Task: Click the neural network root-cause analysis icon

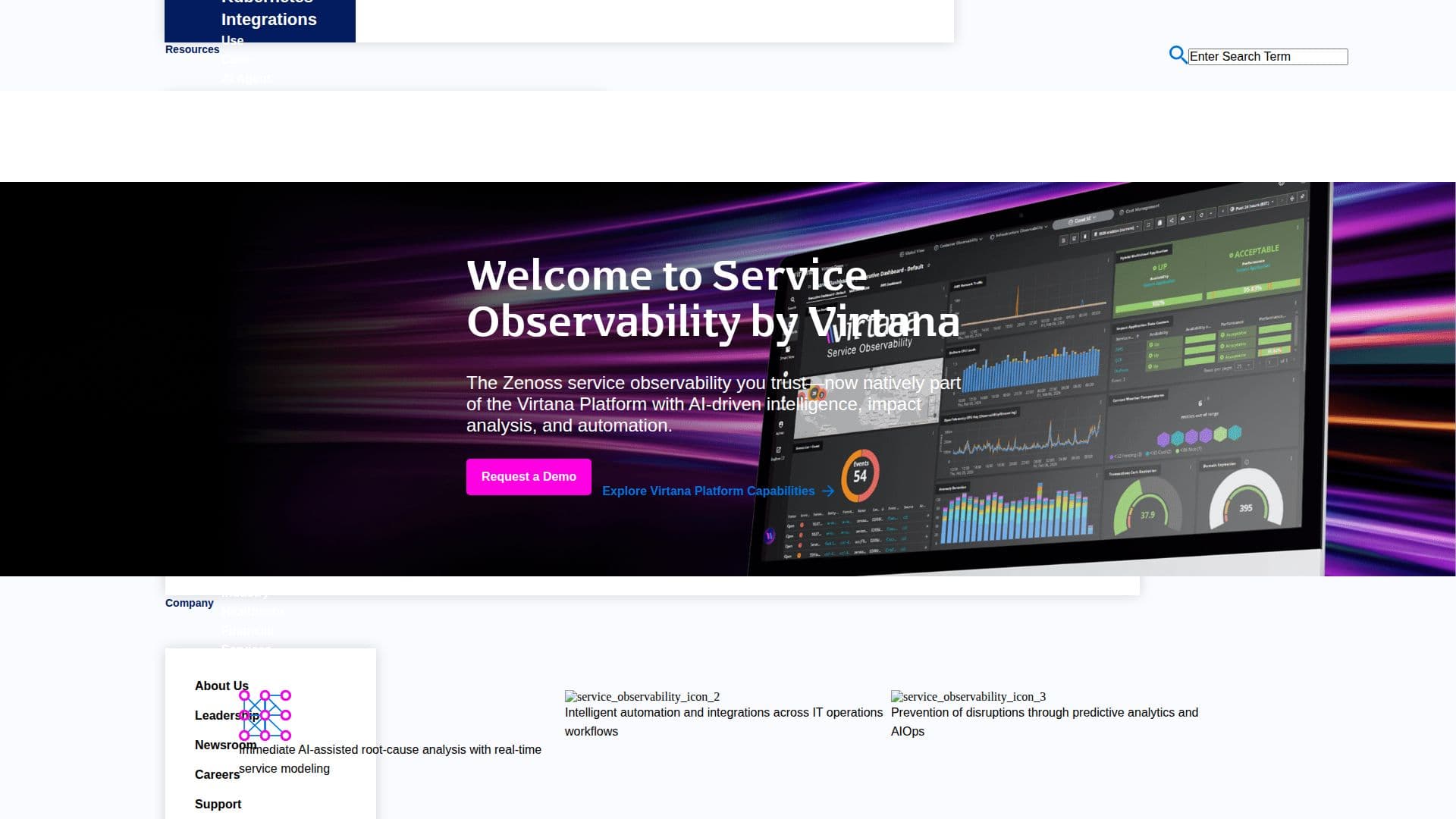Action: 265,715
